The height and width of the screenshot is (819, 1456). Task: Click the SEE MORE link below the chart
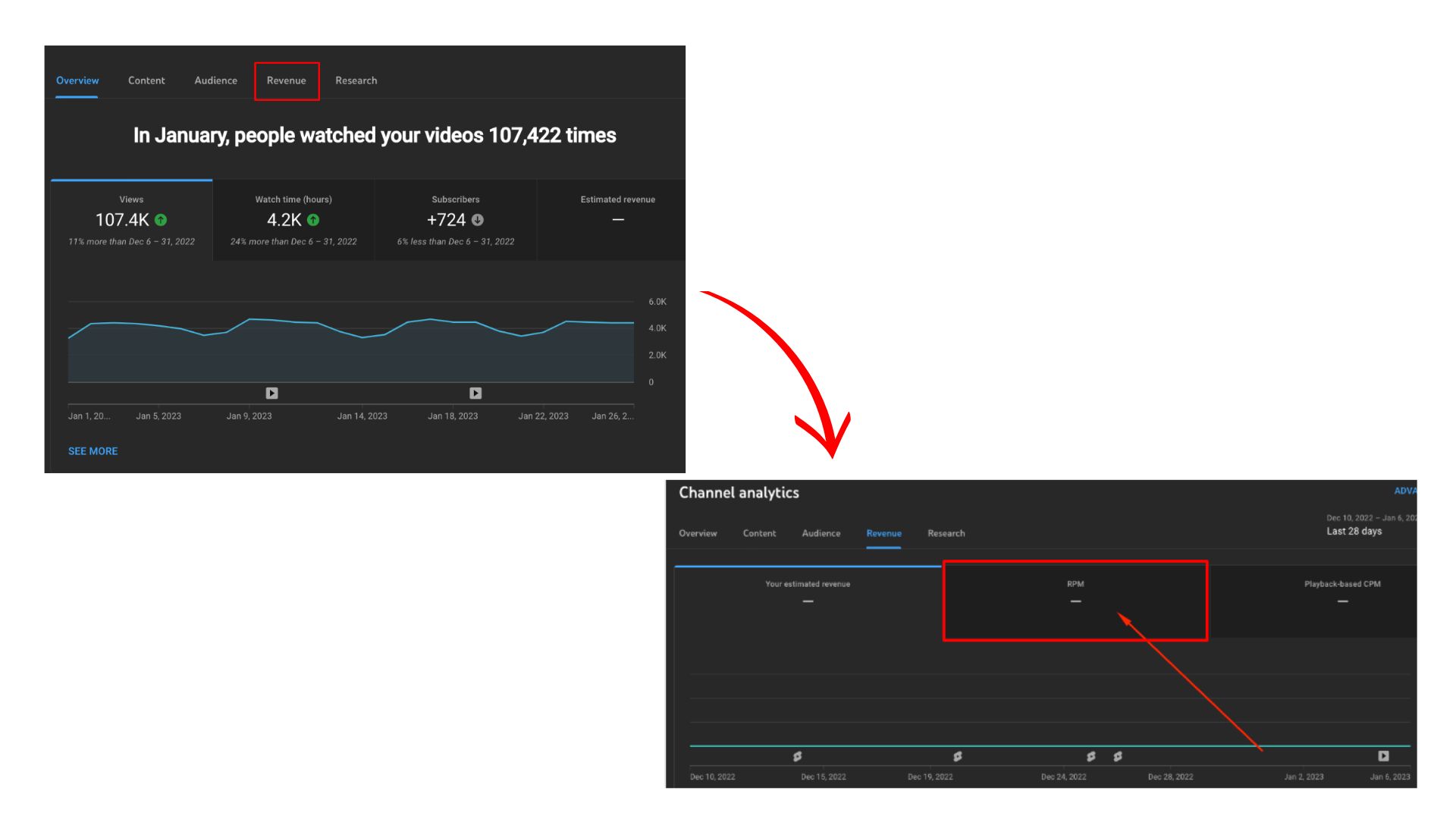point(93,450)
